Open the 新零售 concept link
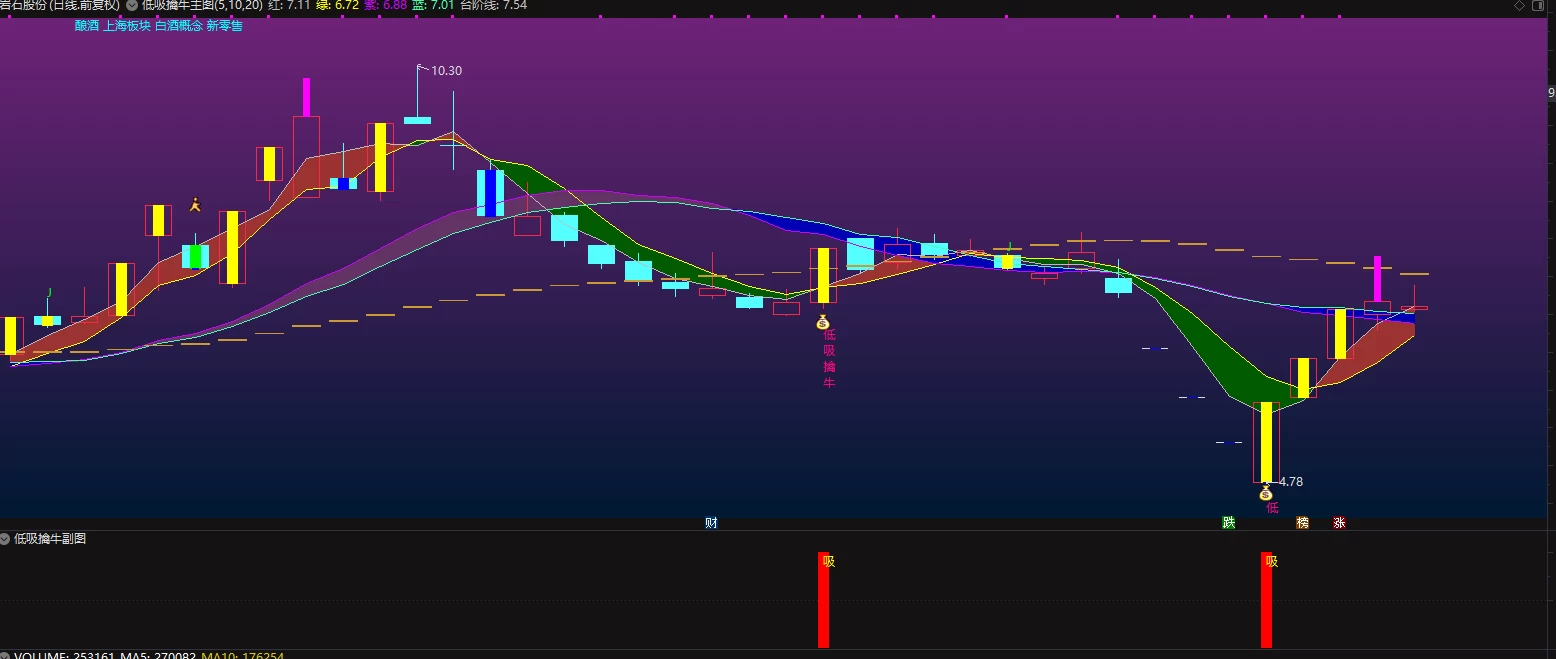The width and height of the screenshot is (1556, 659). pyautogui.click(x=225, y=25)
